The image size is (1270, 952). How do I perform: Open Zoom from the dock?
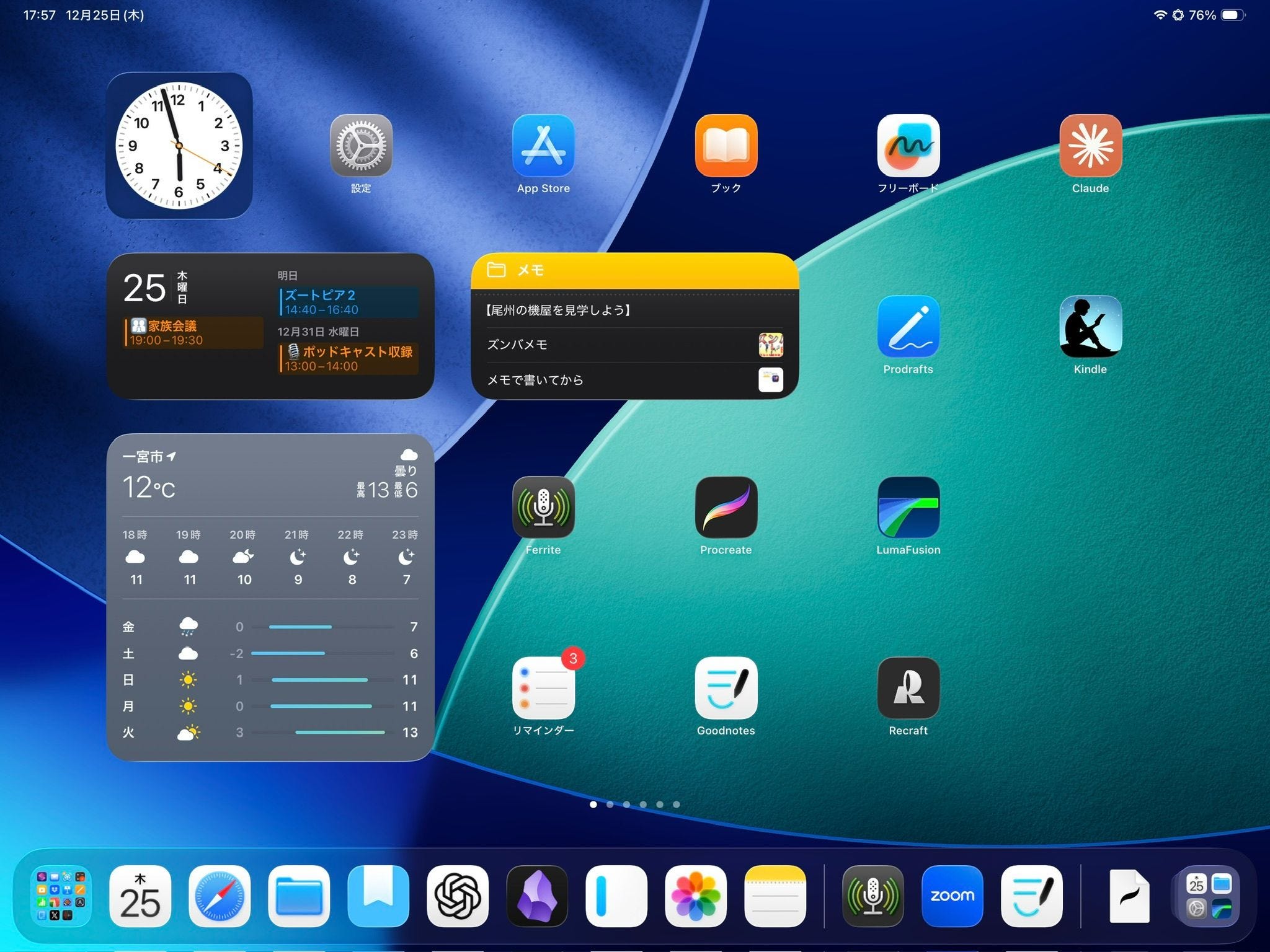[952, 896]
